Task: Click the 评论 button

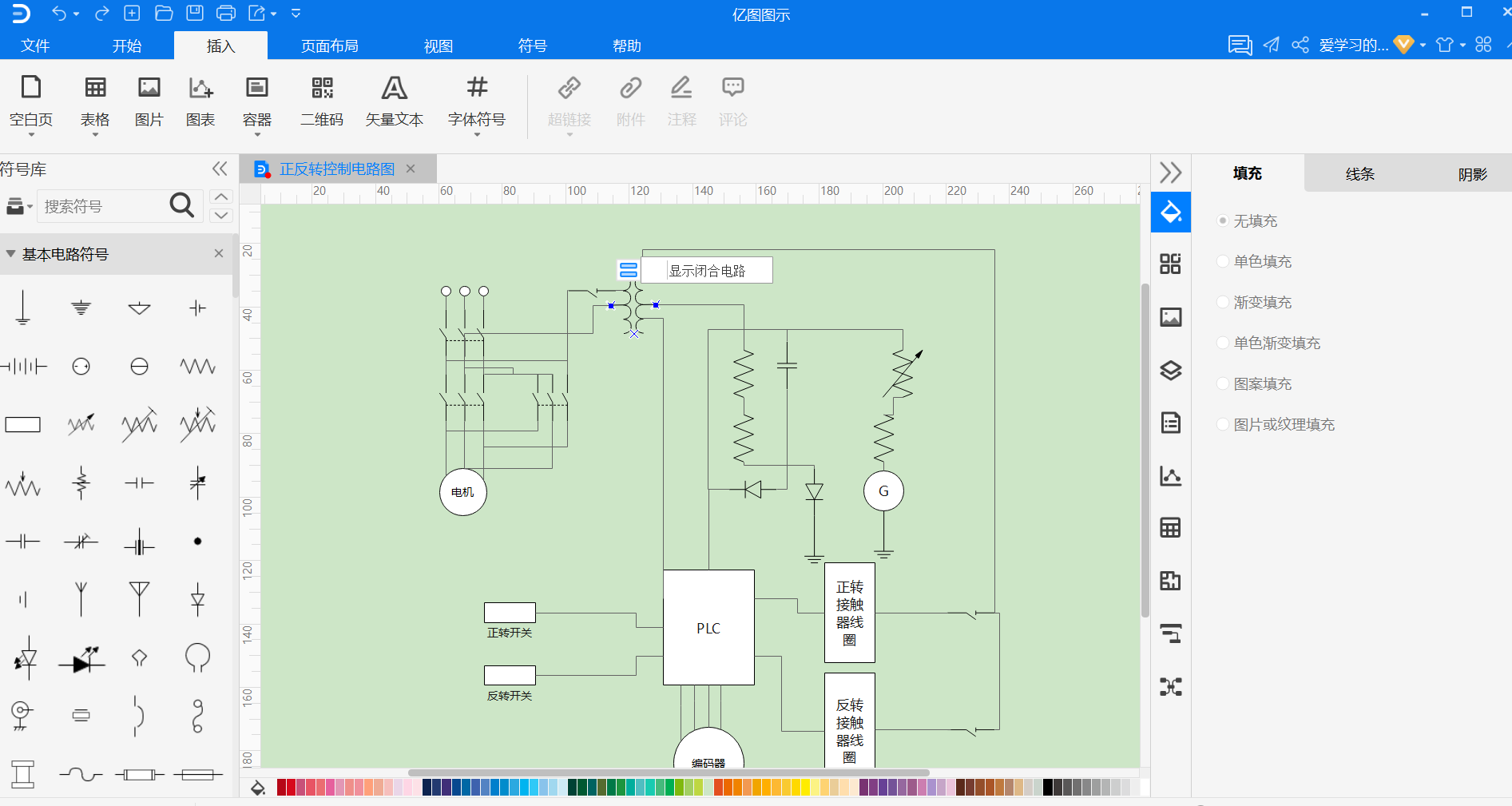Action: point(732,101)
